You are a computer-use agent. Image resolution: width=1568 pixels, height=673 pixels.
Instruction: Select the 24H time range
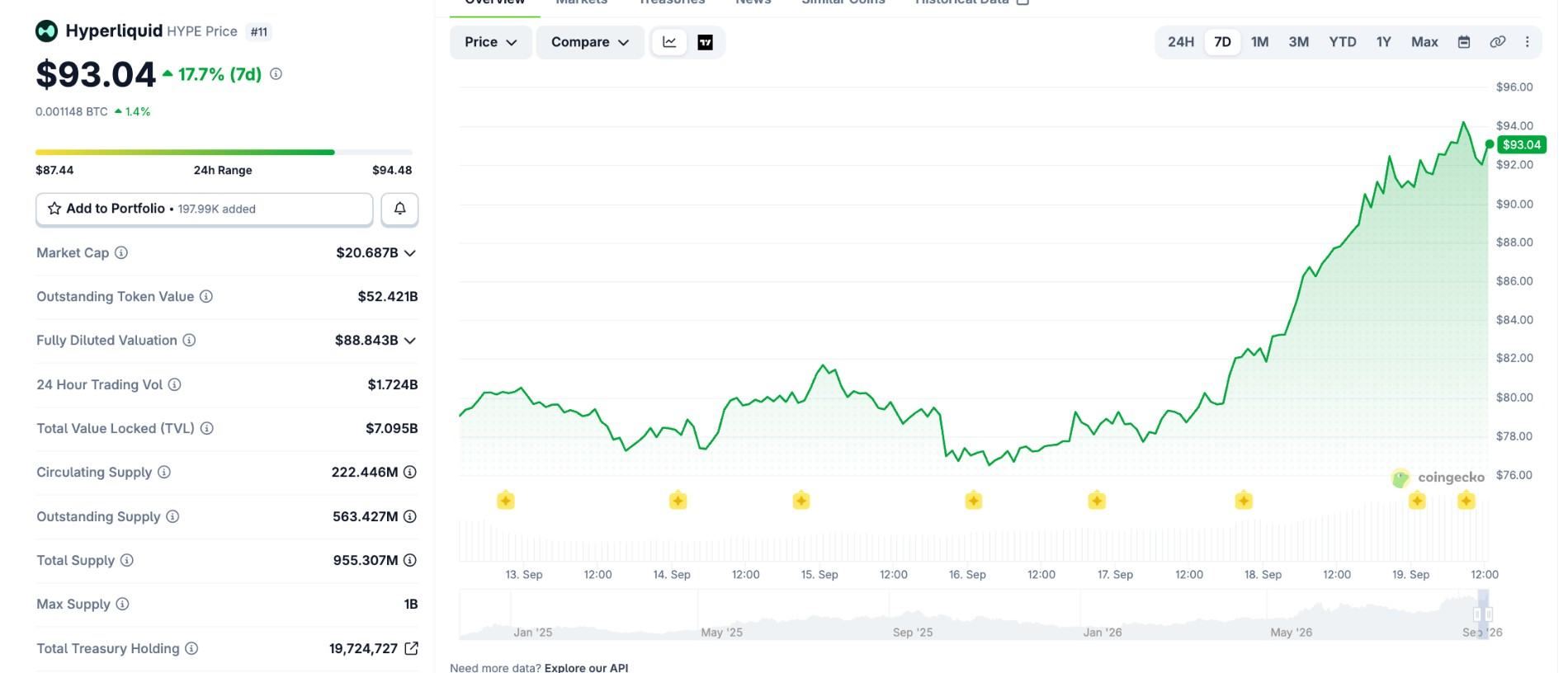1180,42
